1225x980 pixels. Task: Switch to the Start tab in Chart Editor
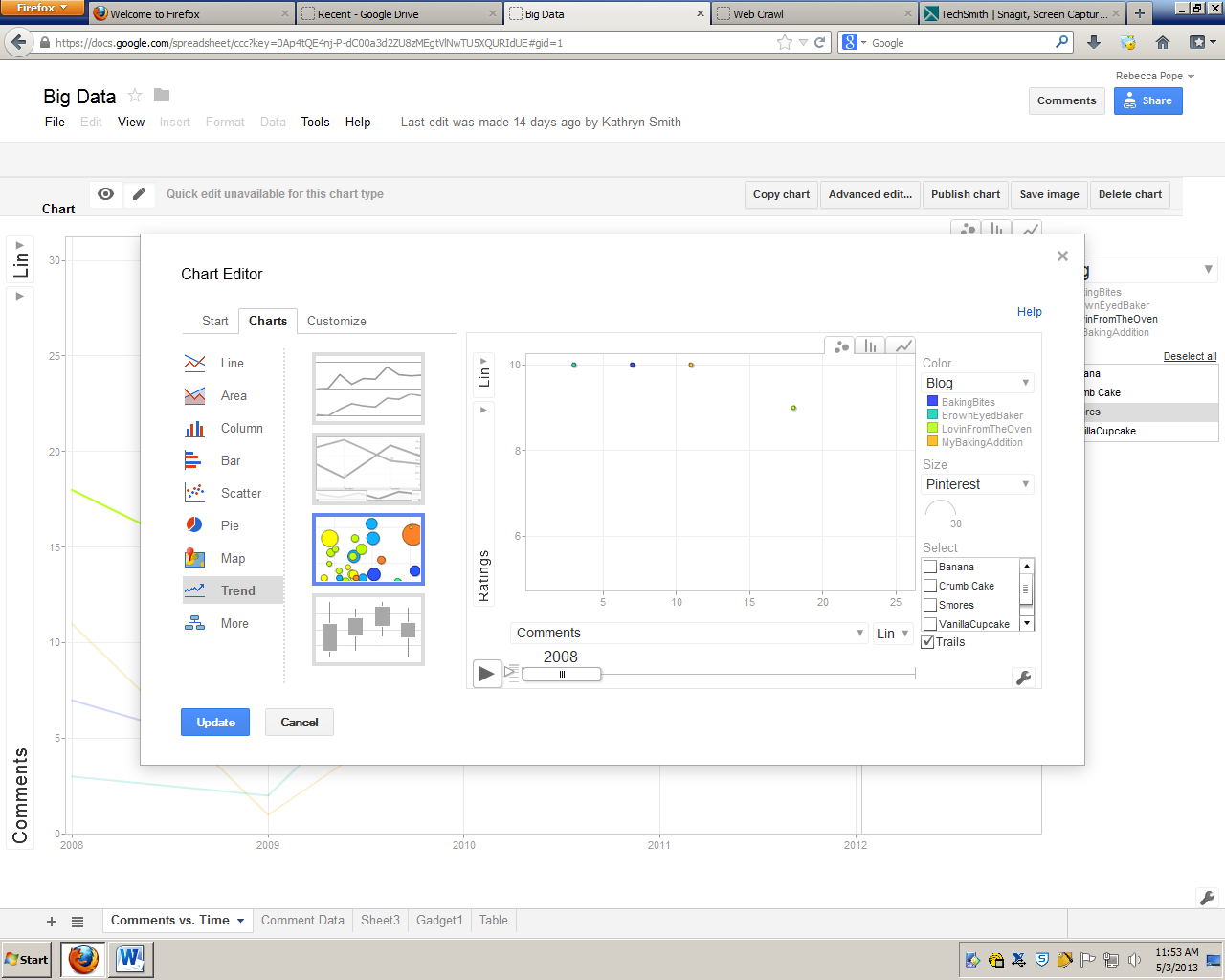point(215,322)
